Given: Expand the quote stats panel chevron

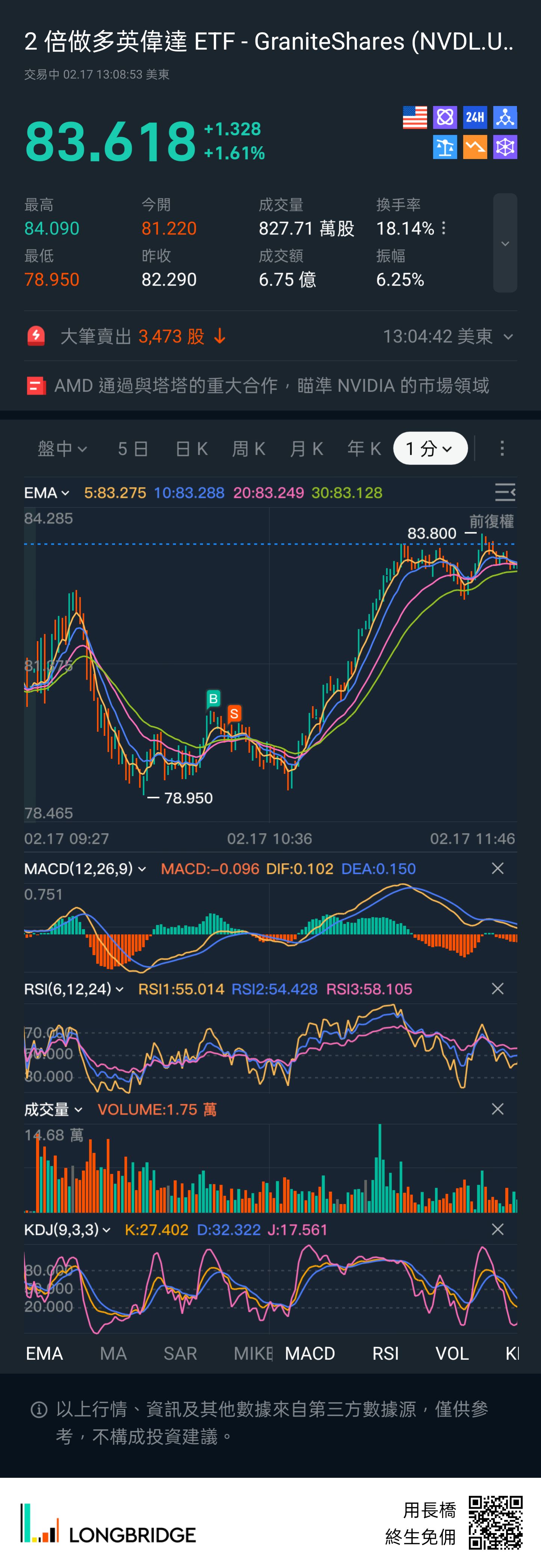Looking at the screenshot, I should pos(505,244).
